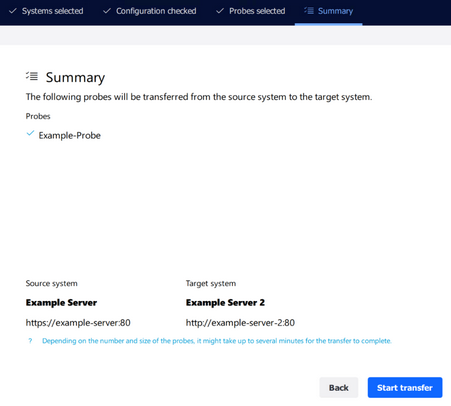Click list icon next to Summary heading

click(x=32, y=76)
